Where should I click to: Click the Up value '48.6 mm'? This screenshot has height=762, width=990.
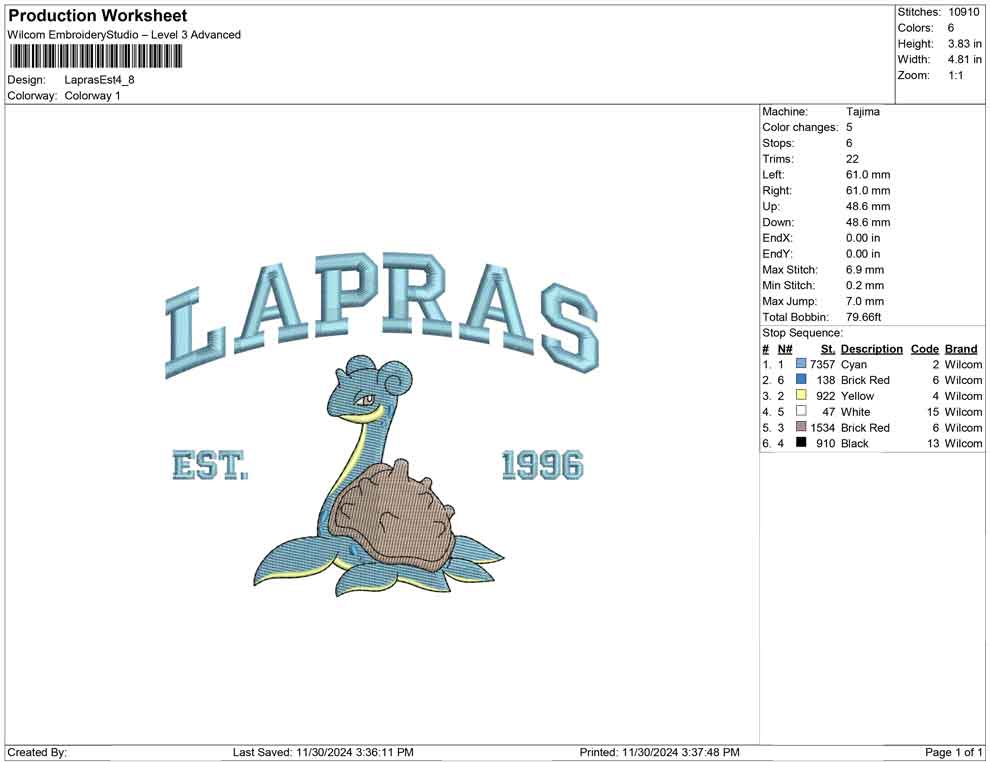[868, 206]
